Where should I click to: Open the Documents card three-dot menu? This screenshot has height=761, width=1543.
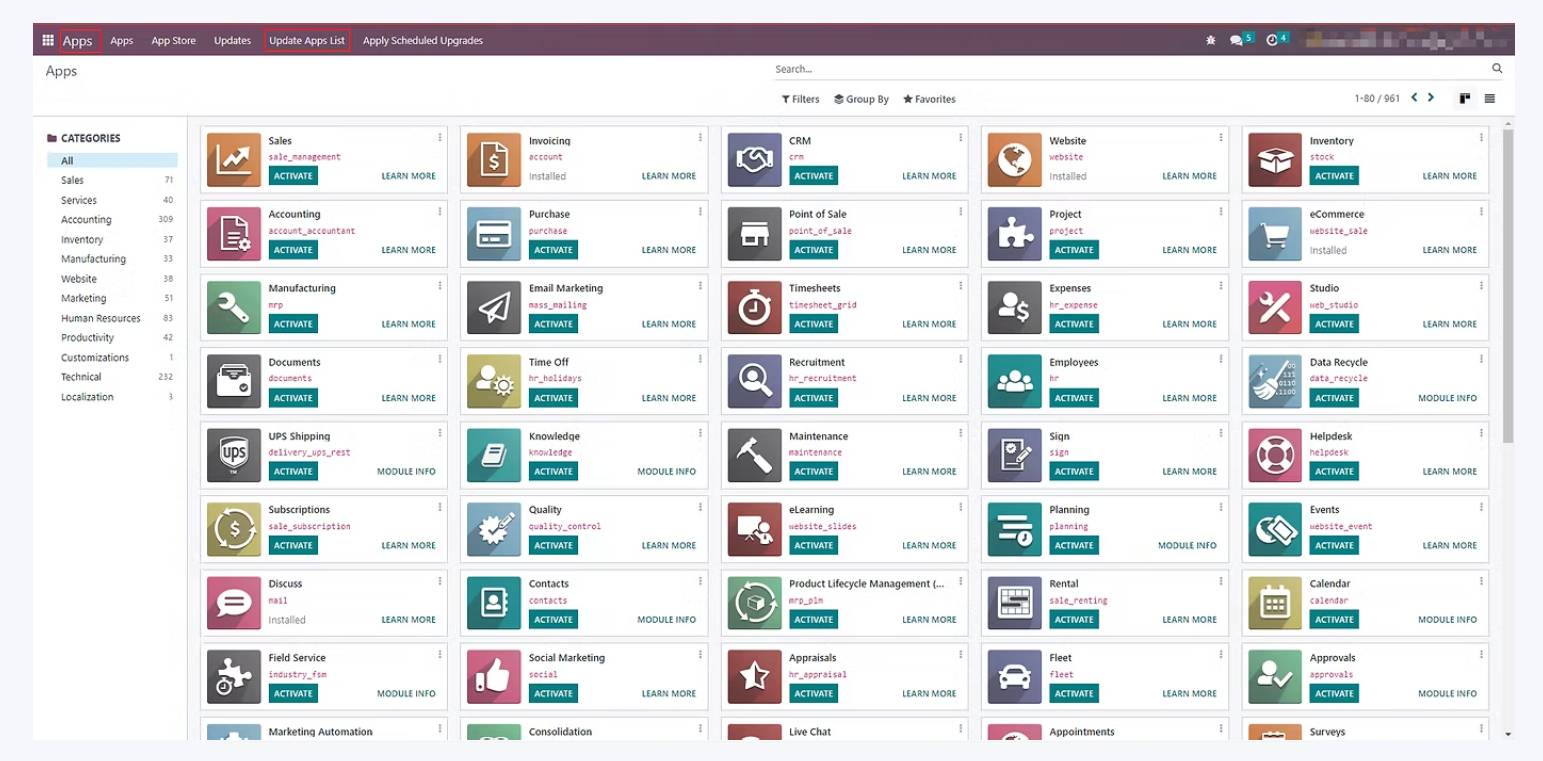[439, 359]
